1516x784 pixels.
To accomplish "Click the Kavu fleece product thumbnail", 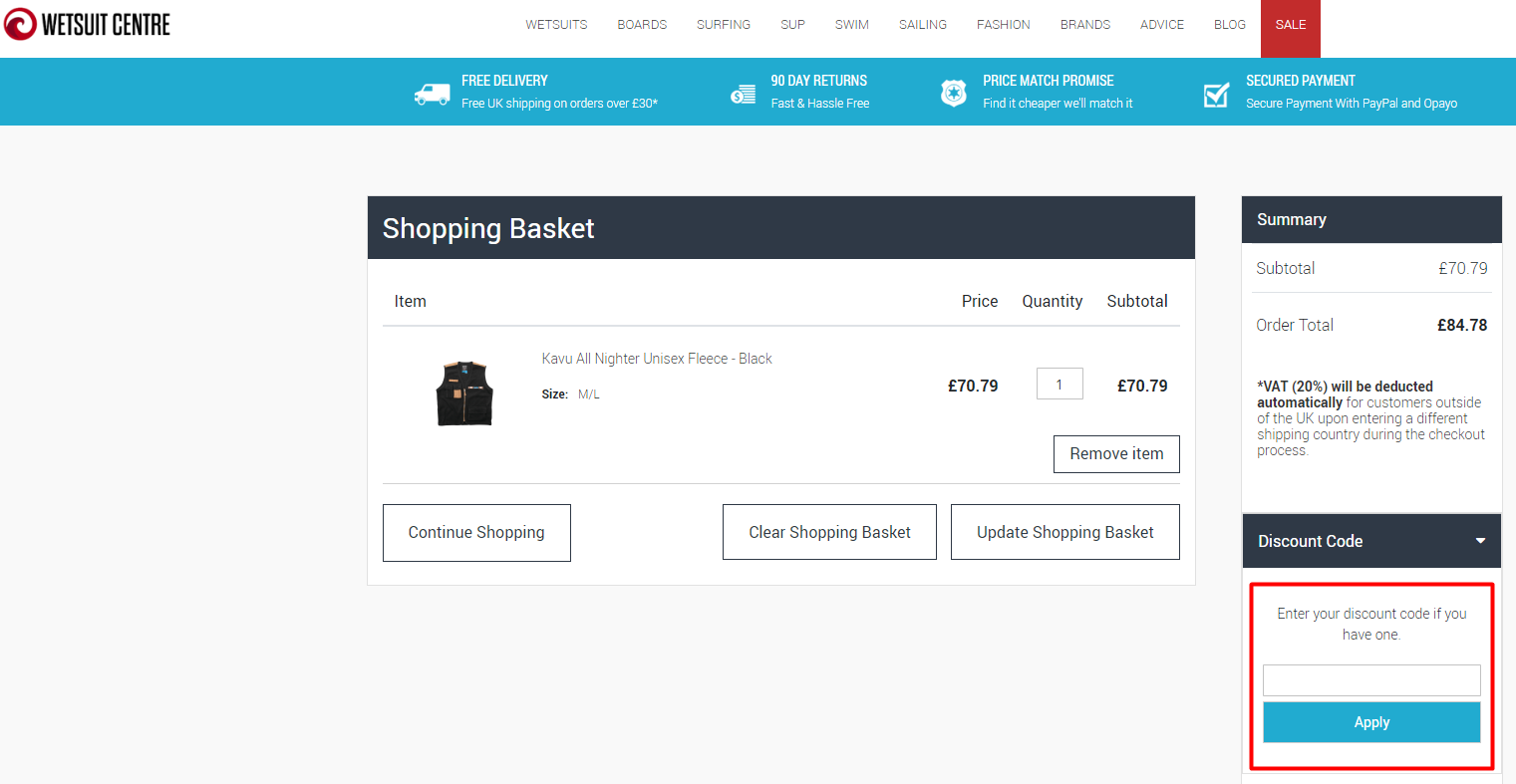I will click(x=464, y=392).
